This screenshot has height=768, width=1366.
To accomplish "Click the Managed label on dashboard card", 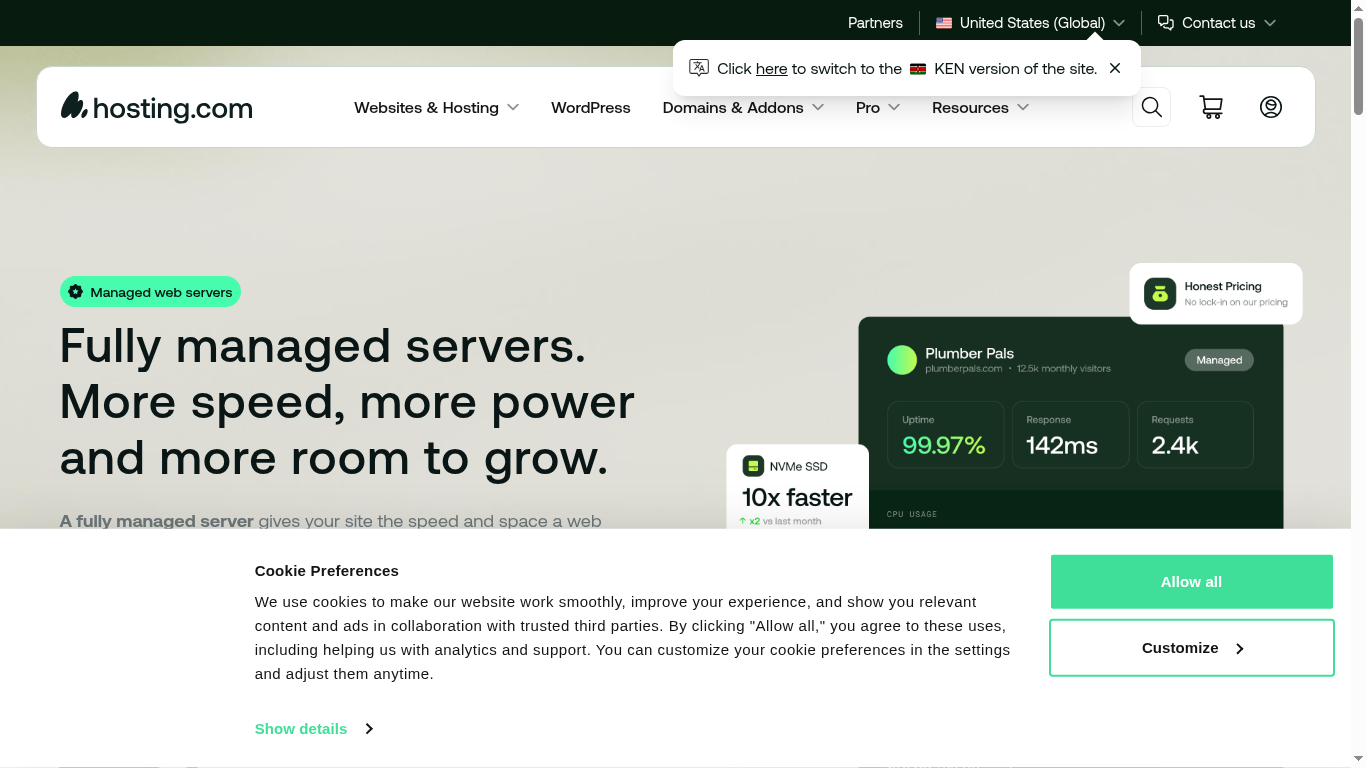I will point(1219,360).
